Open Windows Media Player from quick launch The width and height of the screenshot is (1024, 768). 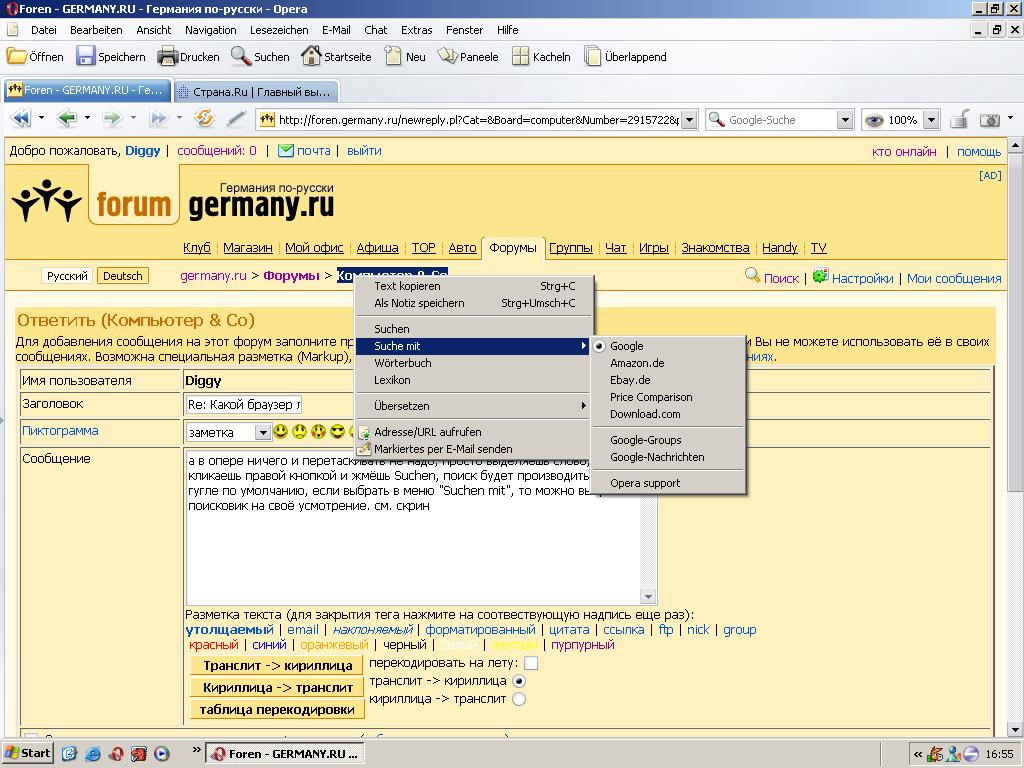click(161, 754)
